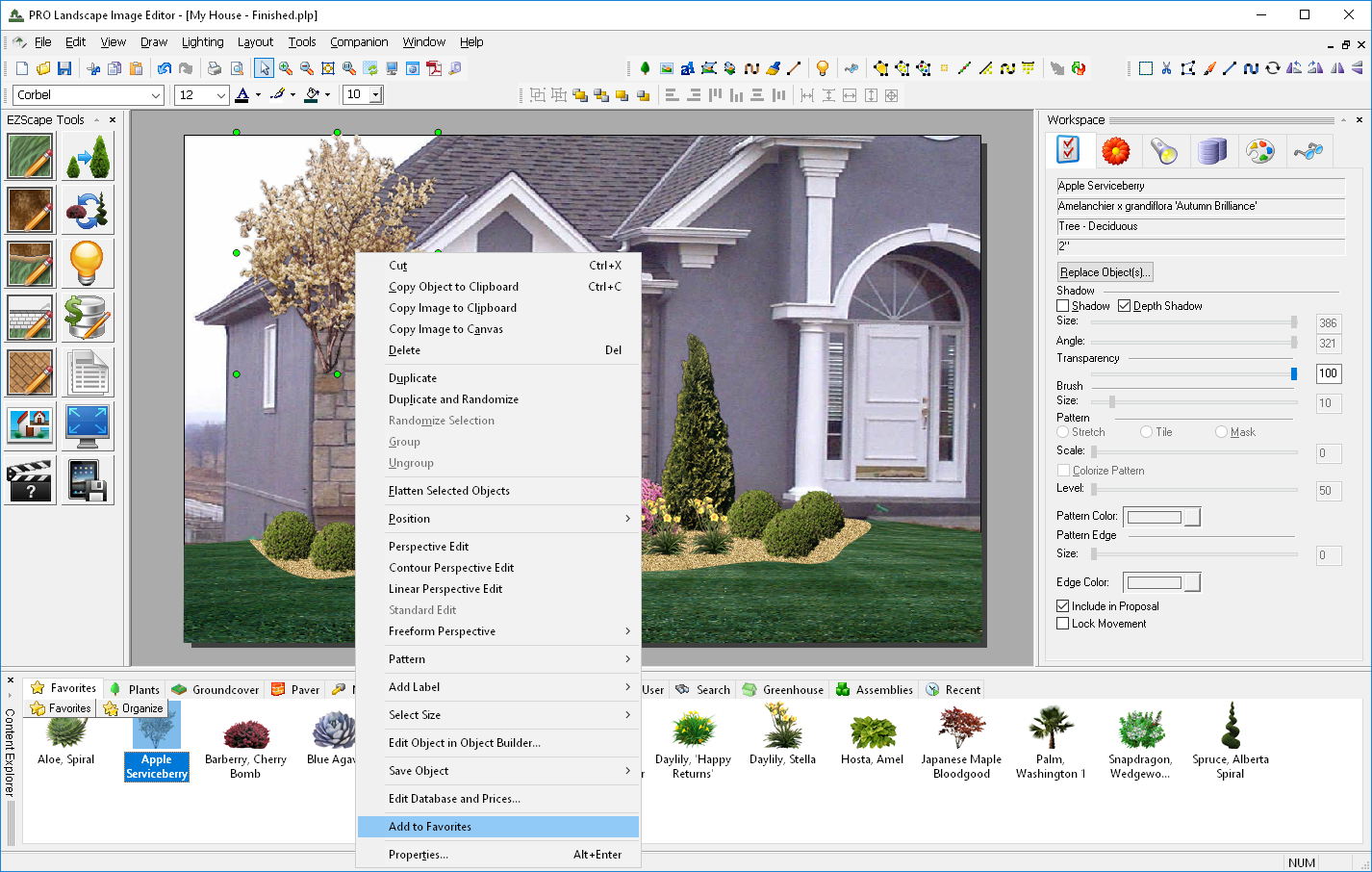
Task: Click the video clapperboard help icon
Action: [30, 479]
